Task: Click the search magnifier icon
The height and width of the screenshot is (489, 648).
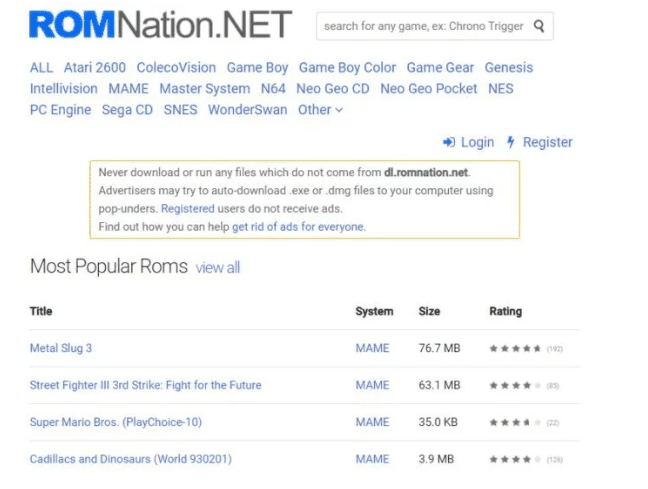Action: (540, 26)
